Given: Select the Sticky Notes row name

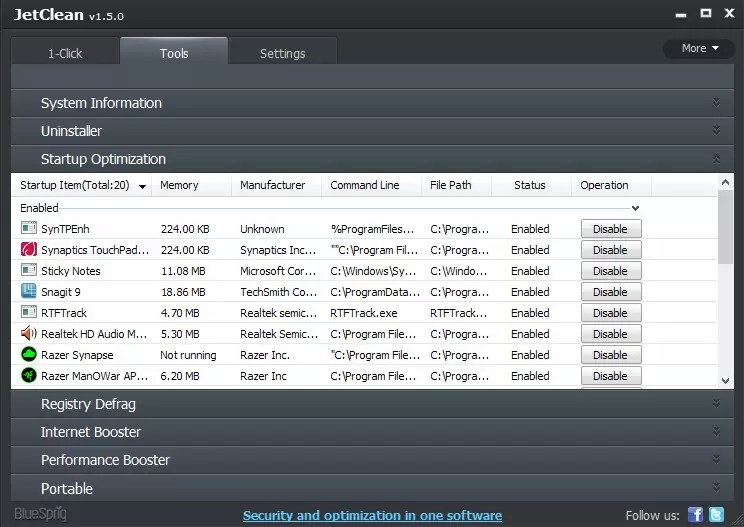Looking at the screenshot, I should (71, 271).
